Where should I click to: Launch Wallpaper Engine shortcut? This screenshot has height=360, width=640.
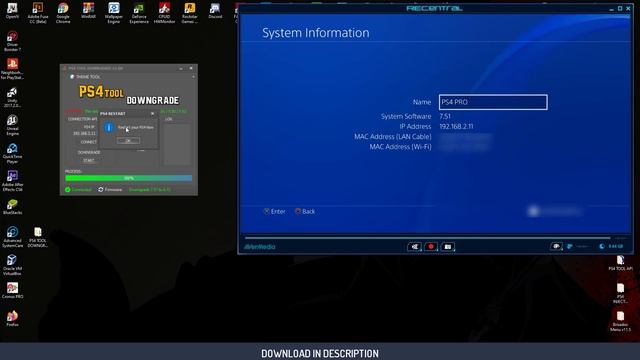113,13
